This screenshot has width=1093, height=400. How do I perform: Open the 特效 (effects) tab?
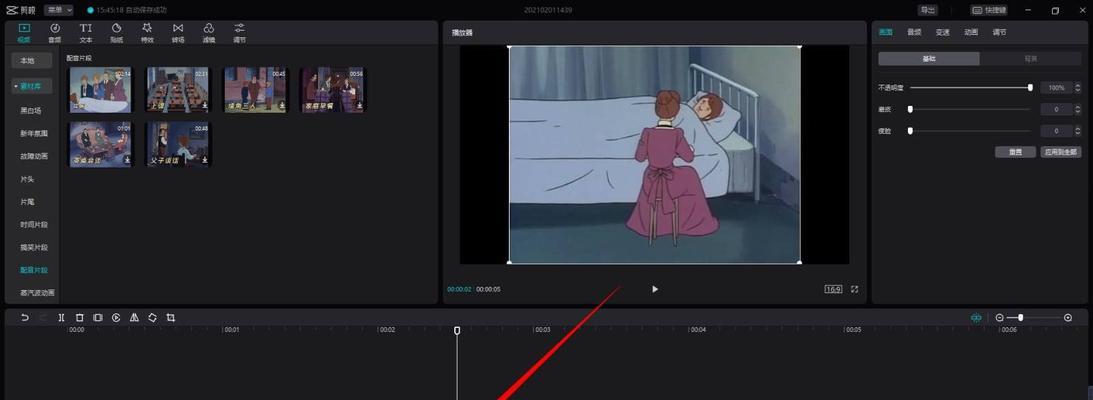(x=147, y=32)
